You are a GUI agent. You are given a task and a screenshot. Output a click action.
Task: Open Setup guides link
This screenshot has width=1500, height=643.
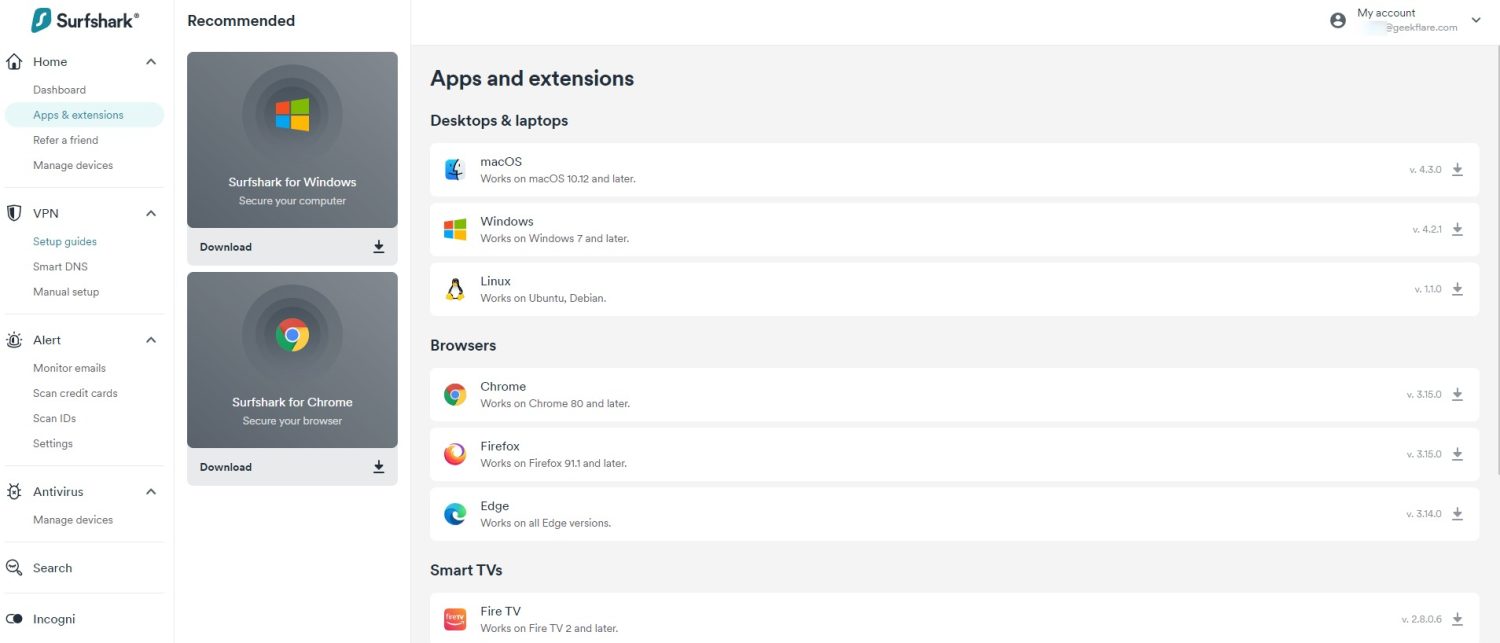click(65, 242)
